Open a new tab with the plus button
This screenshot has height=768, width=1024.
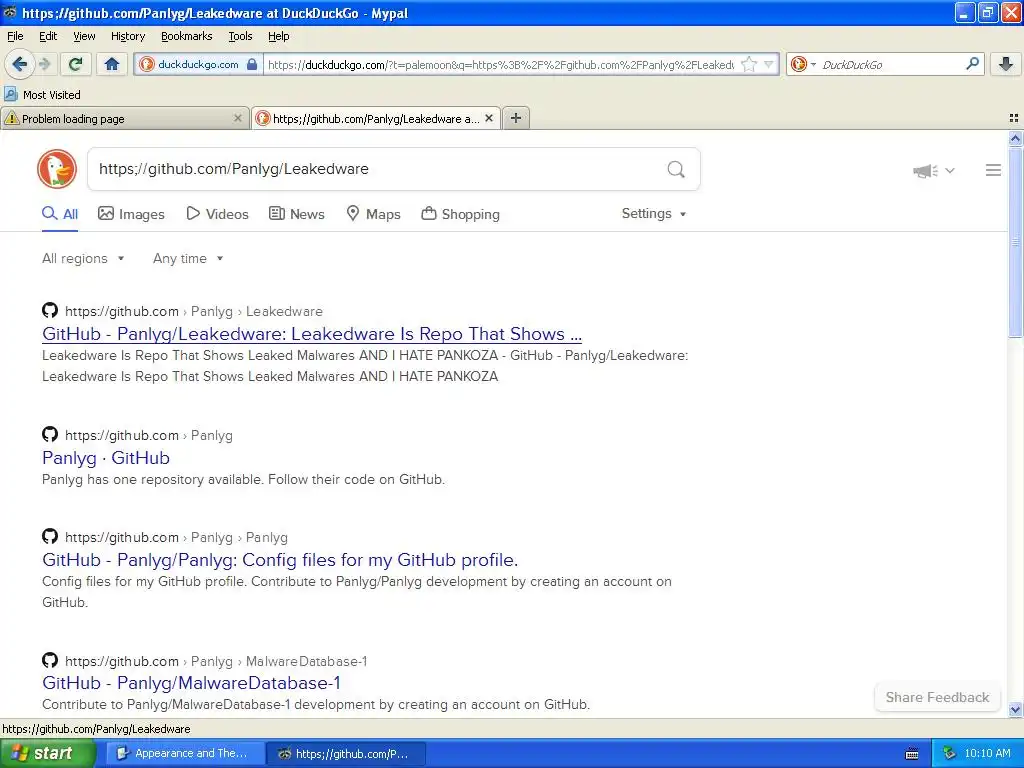click(516, 118)
